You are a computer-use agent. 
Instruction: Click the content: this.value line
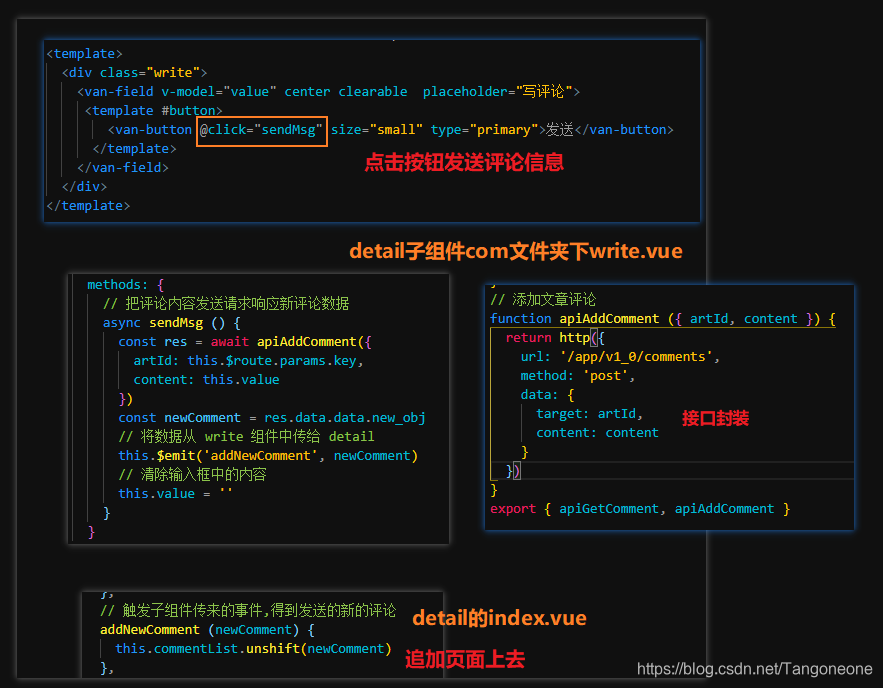[206, 380]
